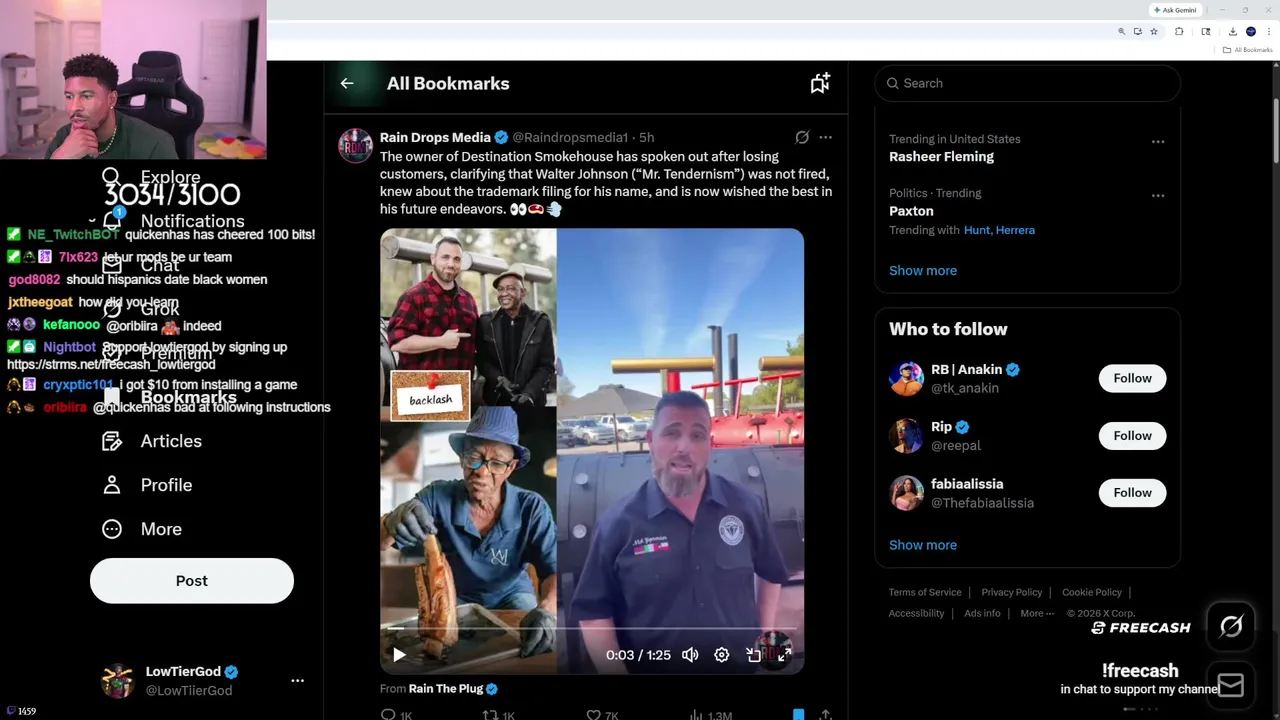Click the install app icon in address bar
This screenshot has height=720, width=1280.
coord(1137,32)
